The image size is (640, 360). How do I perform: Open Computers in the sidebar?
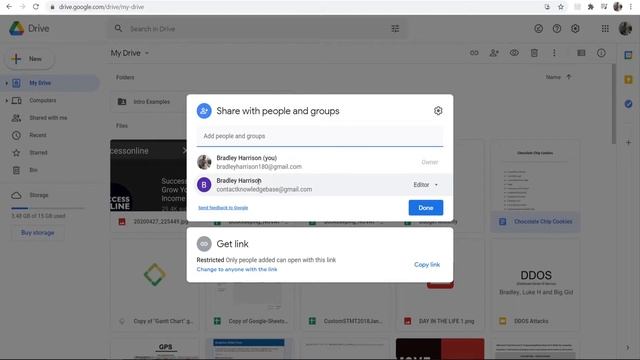pos(42,100)
